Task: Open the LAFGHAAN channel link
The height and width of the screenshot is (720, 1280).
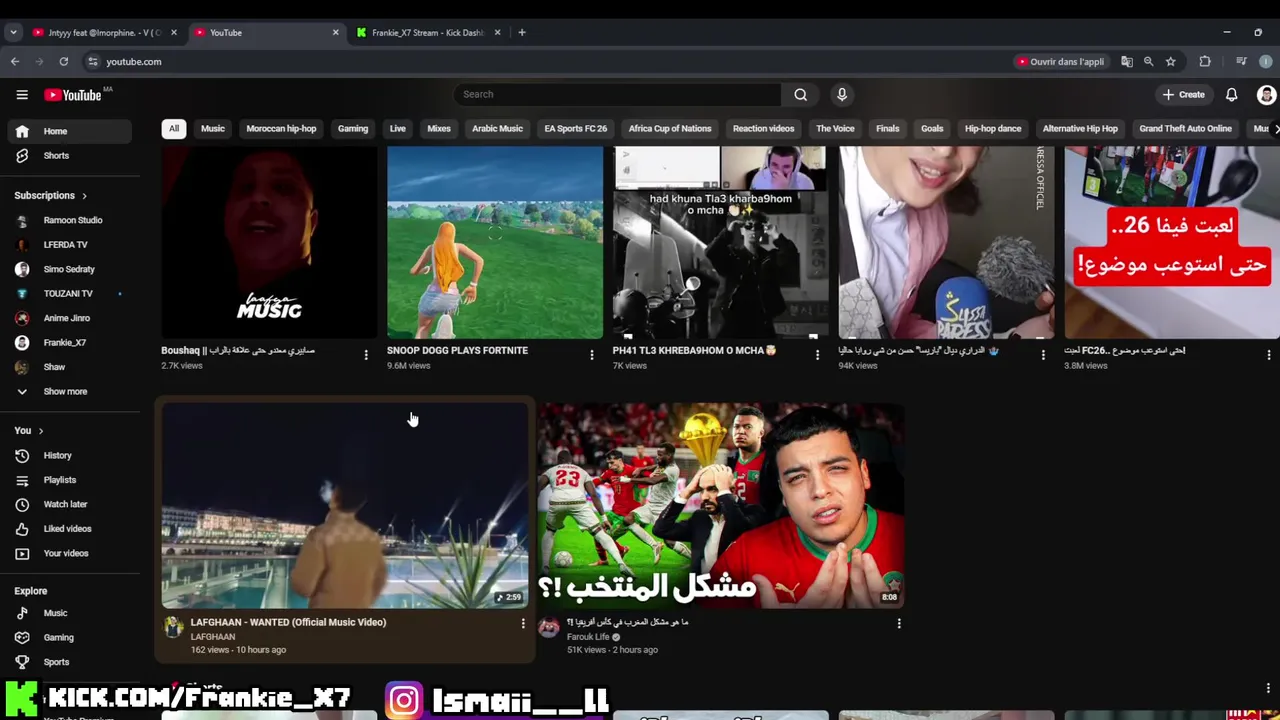Action: (213, 637)
